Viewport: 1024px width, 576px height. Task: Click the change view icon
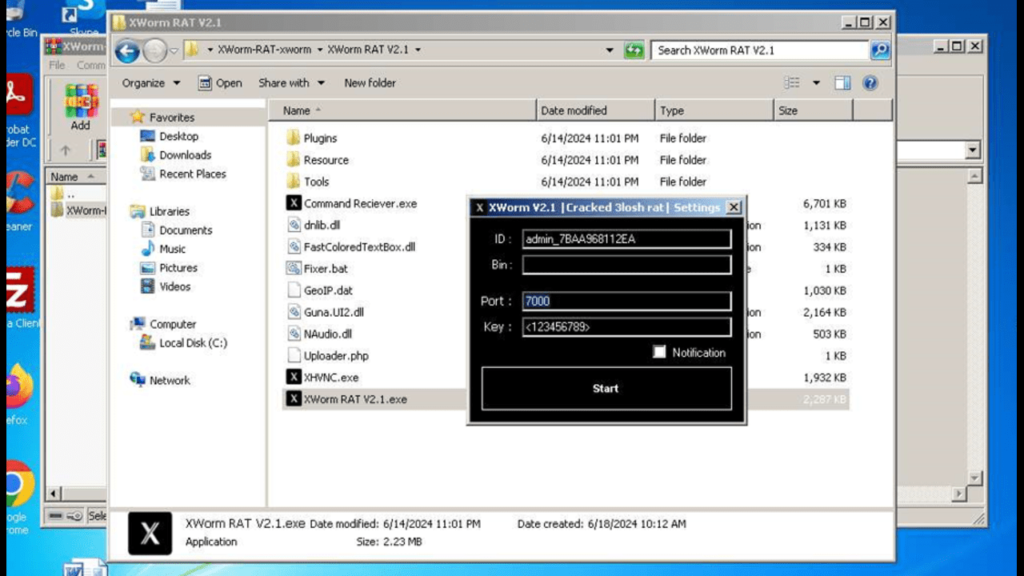[x=792, y=83]
